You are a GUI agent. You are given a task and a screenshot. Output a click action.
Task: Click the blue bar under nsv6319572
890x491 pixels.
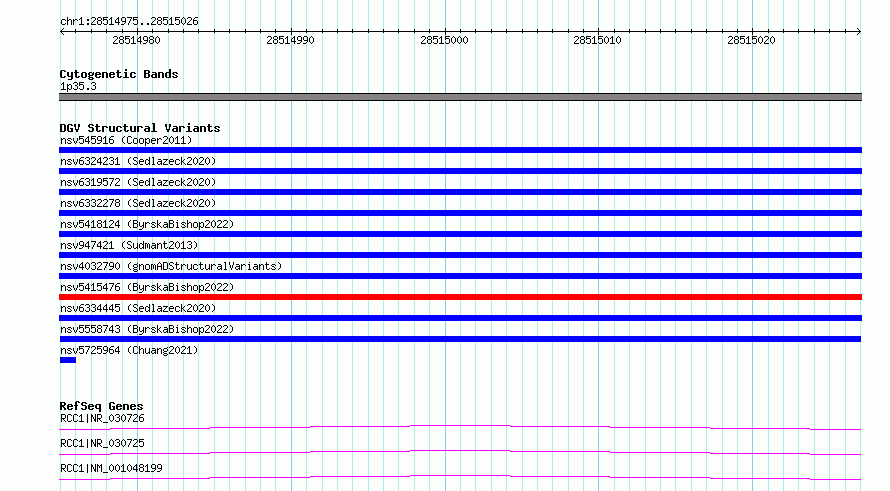point(460,192)
